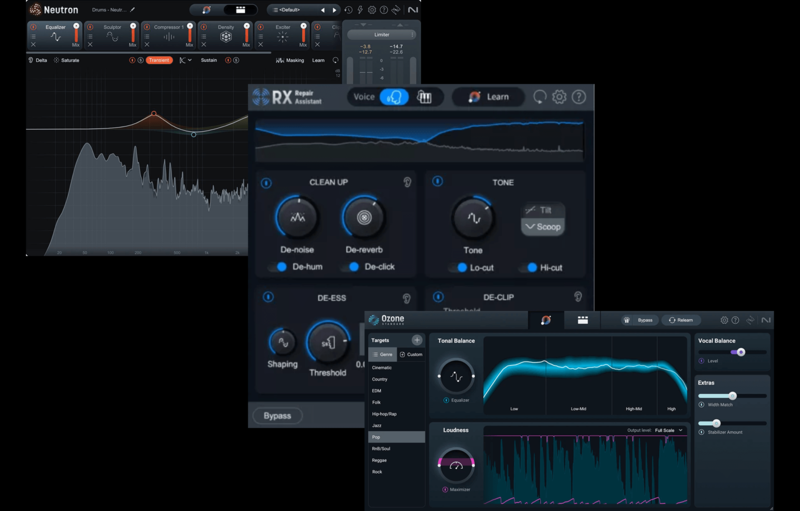Select the head voice icon in RX
The image size is (800, 511).
pos(394,97)
